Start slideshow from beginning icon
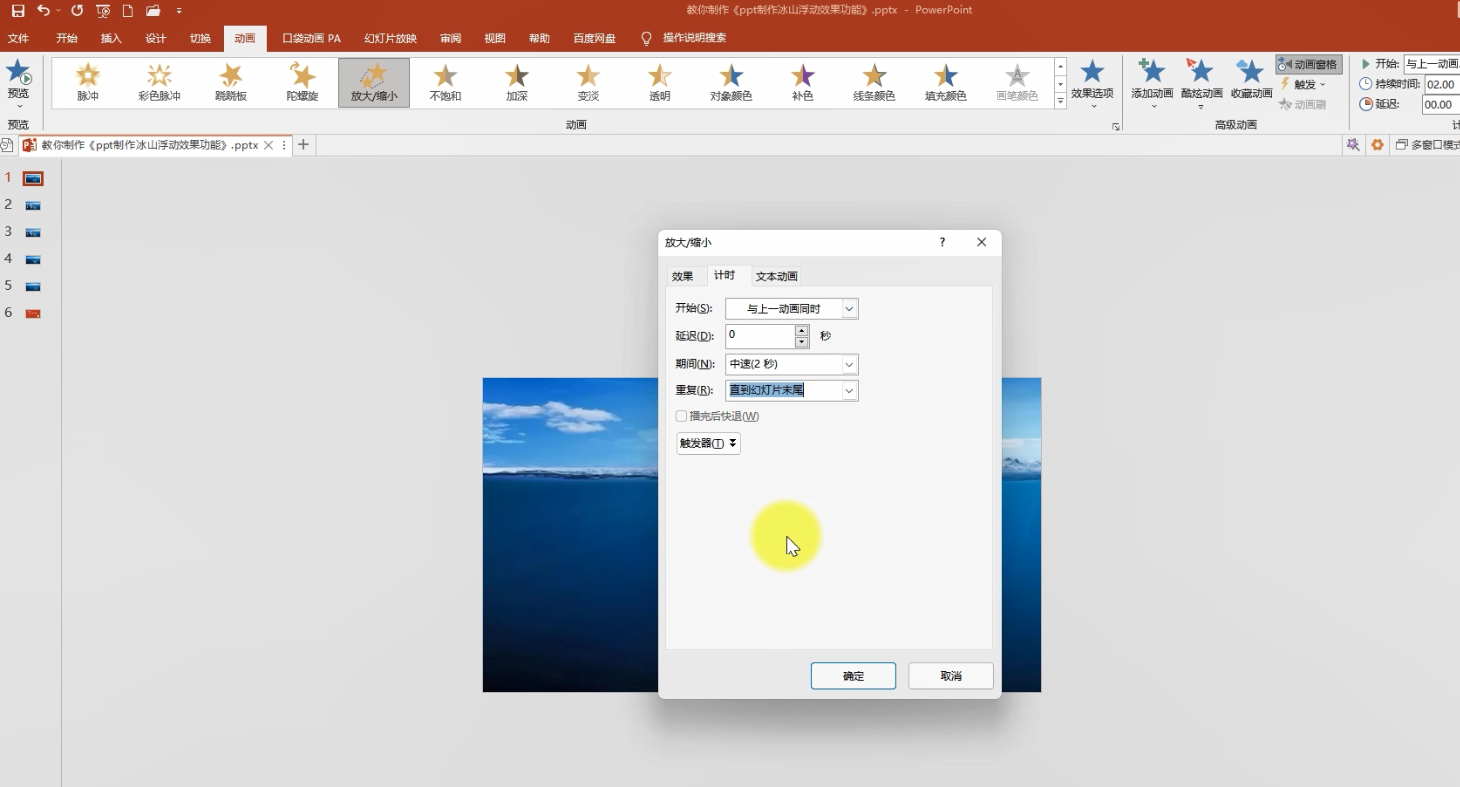The width and height of the screenshot is (1460, 787). point(103,10)
